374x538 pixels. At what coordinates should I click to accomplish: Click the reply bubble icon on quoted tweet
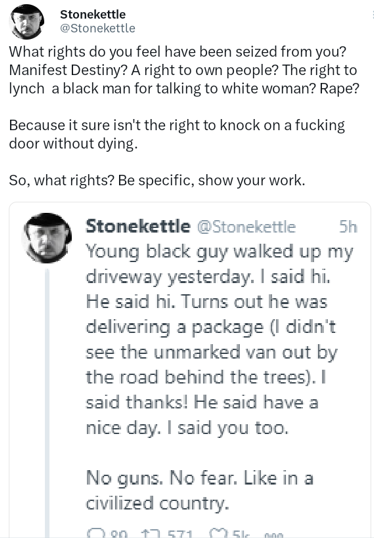[96, 534]
